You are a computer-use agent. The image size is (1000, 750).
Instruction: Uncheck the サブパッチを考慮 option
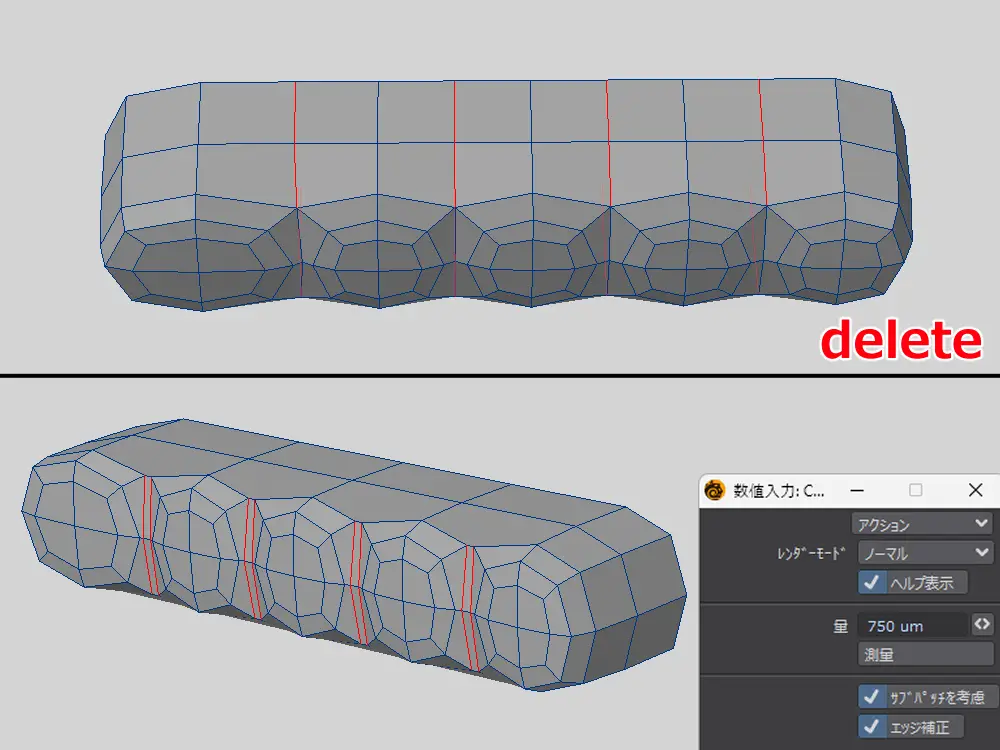[x=871, y=696]
